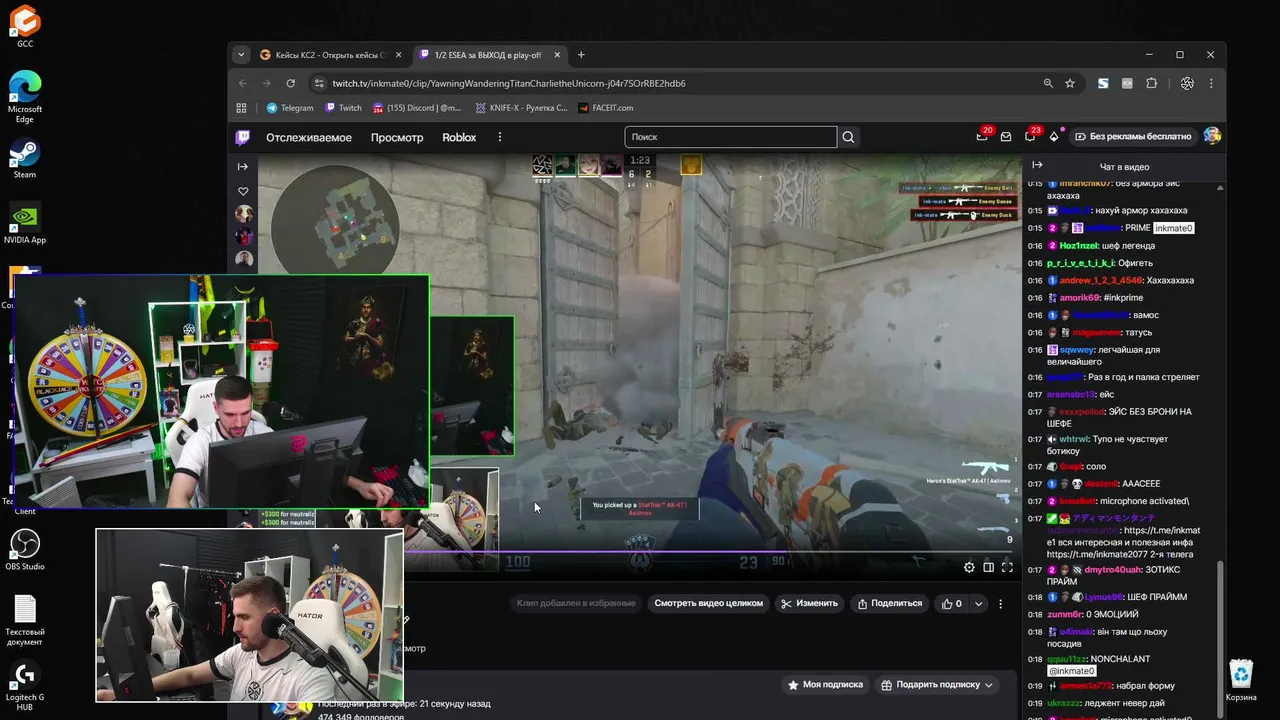Image resolution: width=1280 pixels, height=720 pixels.
Task: Open the Roblox nav link
Action: pos(459,137)
